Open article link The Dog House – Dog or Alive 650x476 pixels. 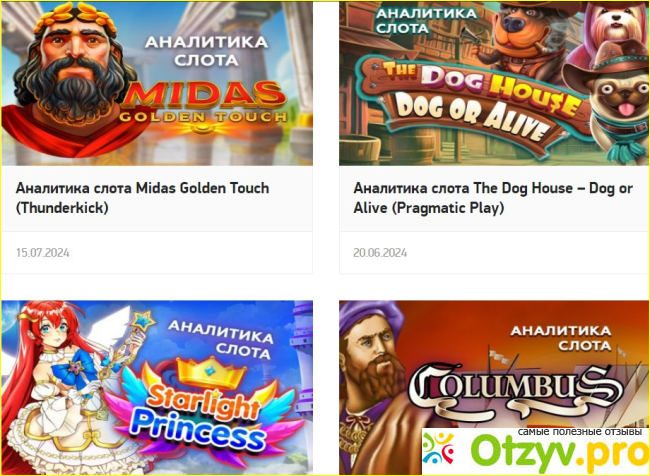(493, 198)
